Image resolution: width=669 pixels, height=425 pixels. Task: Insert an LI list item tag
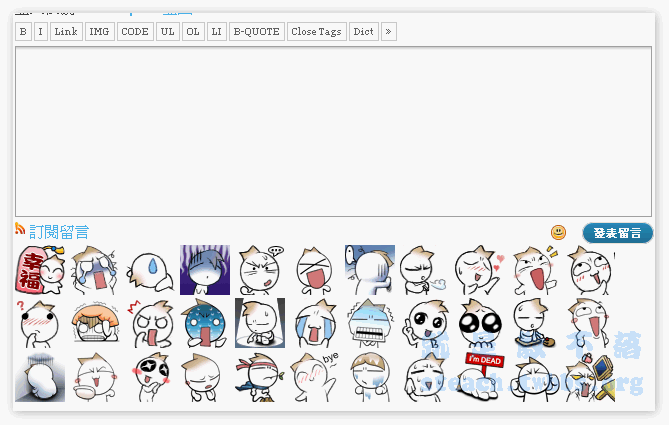(217, 32)
